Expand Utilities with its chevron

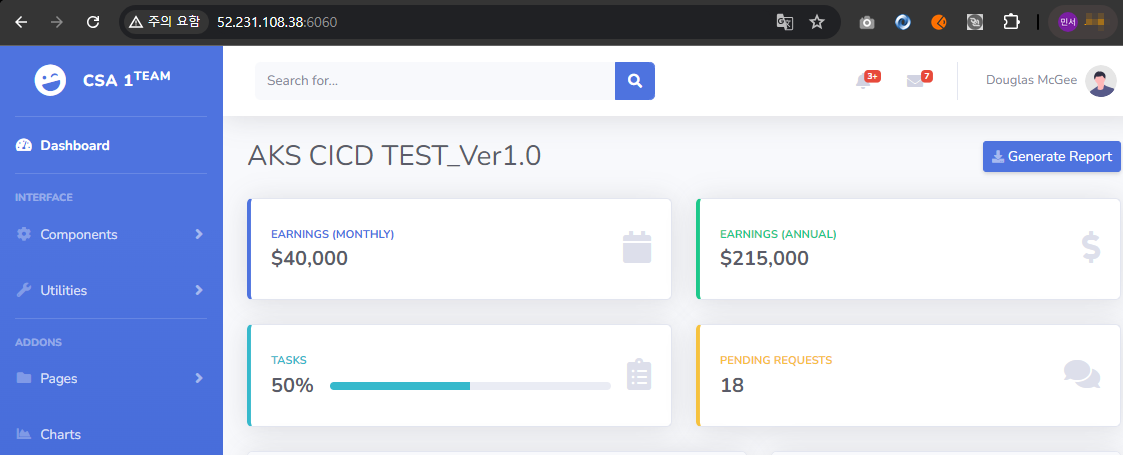coord(199,290)
